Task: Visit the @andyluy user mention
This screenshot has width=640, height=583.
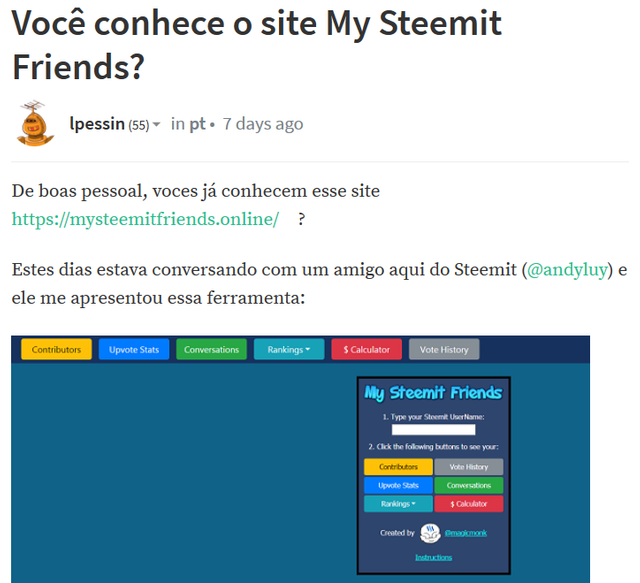Action: tap(567, 270)
